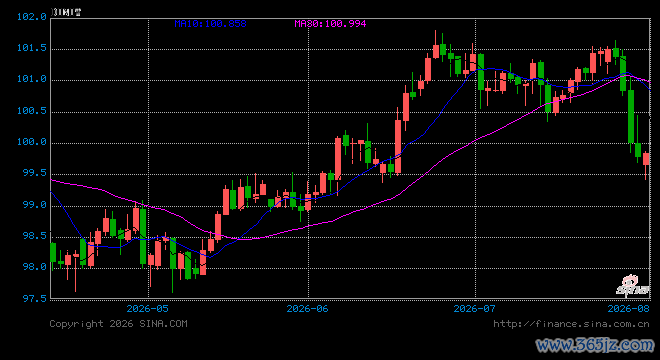The width and height of the screenshot is (660, 360).
Task: Click the 2026-05 date axis label
Action: click(x=147, y=309)
